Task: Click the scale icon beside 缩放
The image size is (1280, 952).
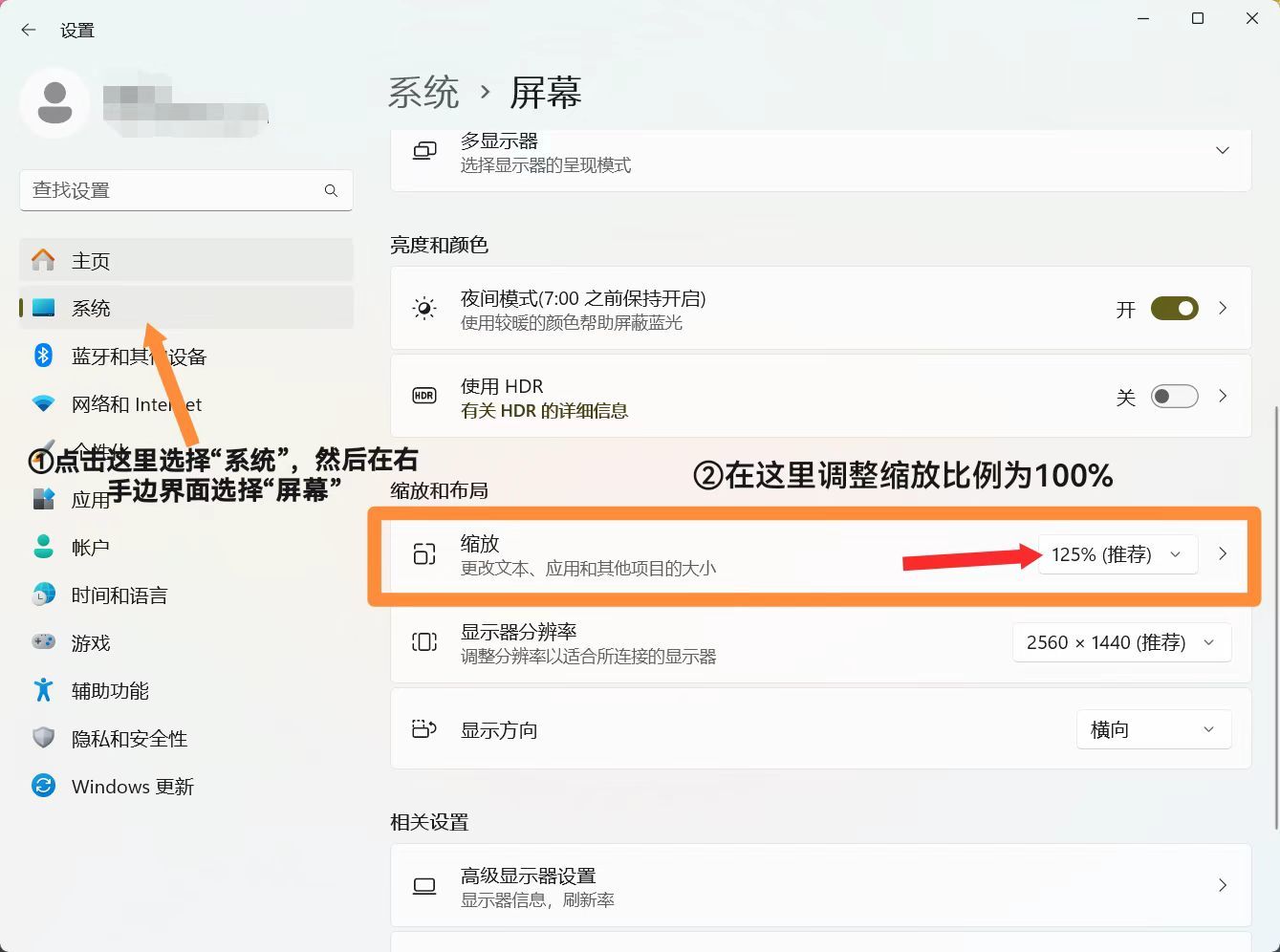Action: (424, 554)
